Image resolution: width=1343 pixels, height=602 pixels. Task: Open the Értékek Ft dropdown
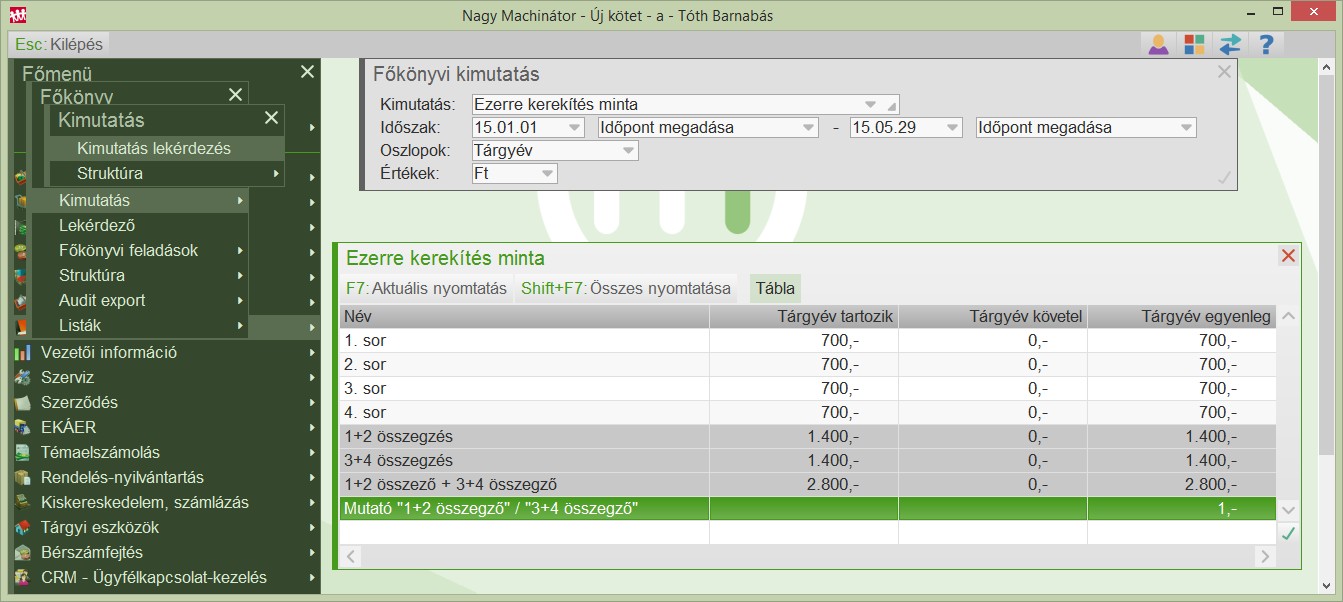(547, 174)
